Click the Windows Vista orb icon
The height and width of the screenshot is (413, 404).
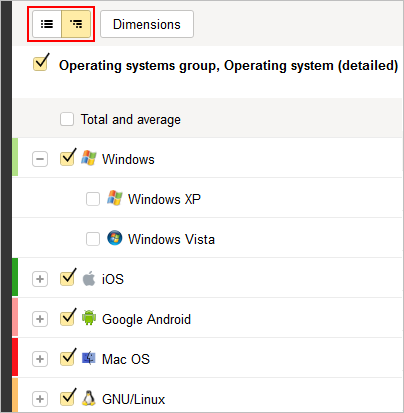pos(115,238)
